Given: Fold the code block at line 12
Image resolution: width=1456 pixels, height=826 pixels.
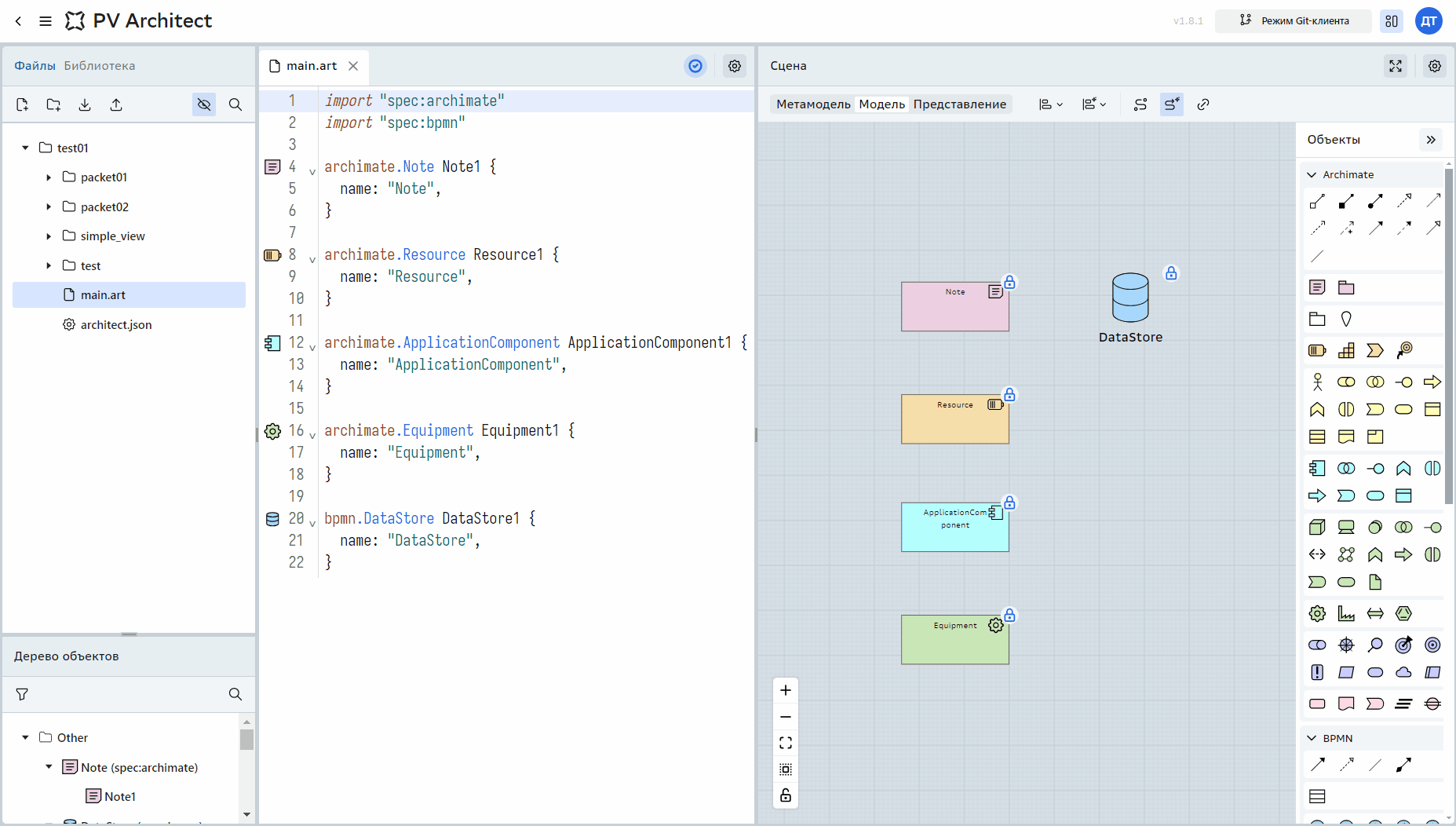Looking at the screenshot, I should [312, 347].
